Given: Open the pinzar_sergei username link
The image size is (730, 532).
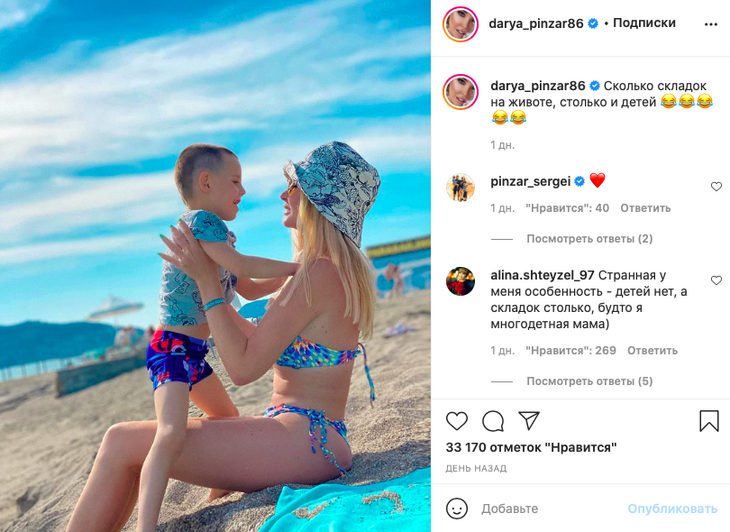Looking at the screenshot, I should (530, 182).
